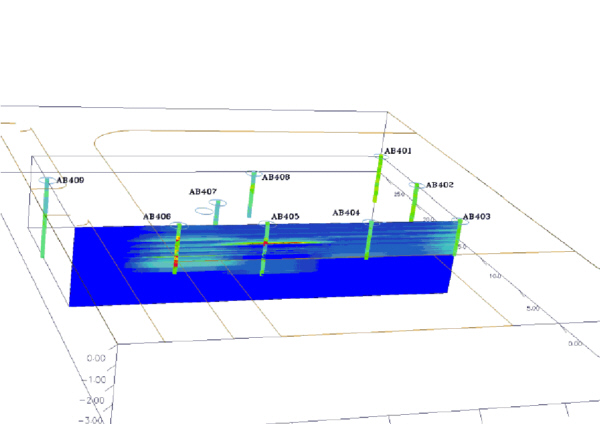Pick the green AB403 borehole column
Viewport: 600px width, 424px height.
459,235
